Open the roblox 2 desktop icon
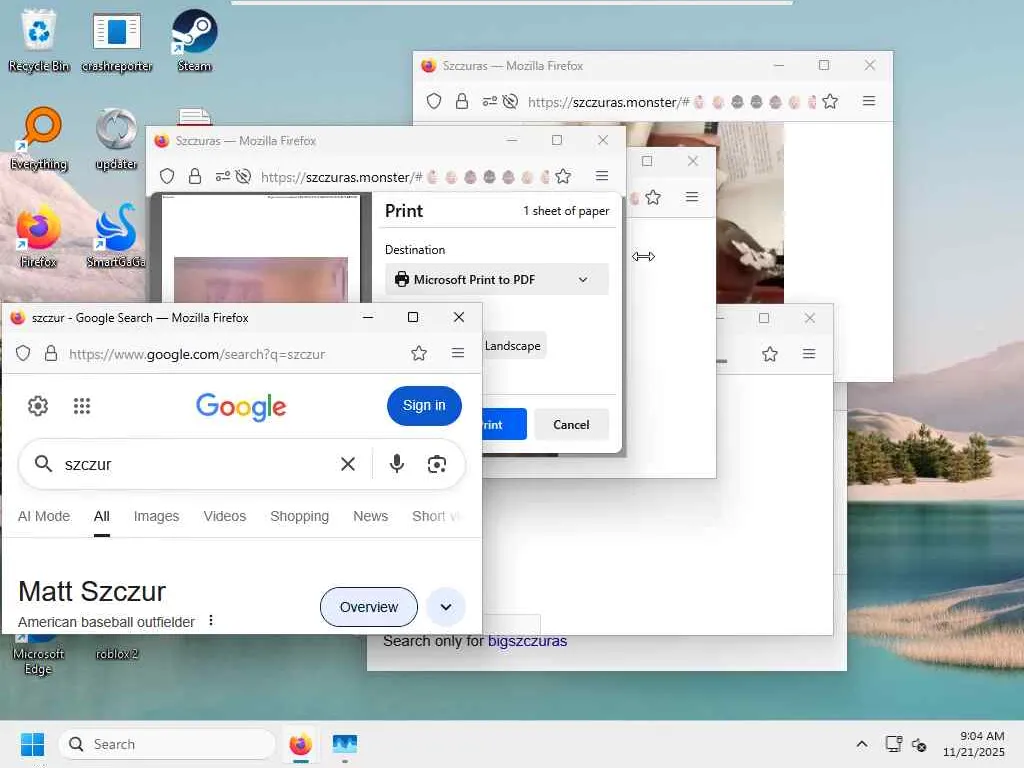Image resolution: width=1024 pixels, height=768 pixels. tap(117, 653)
